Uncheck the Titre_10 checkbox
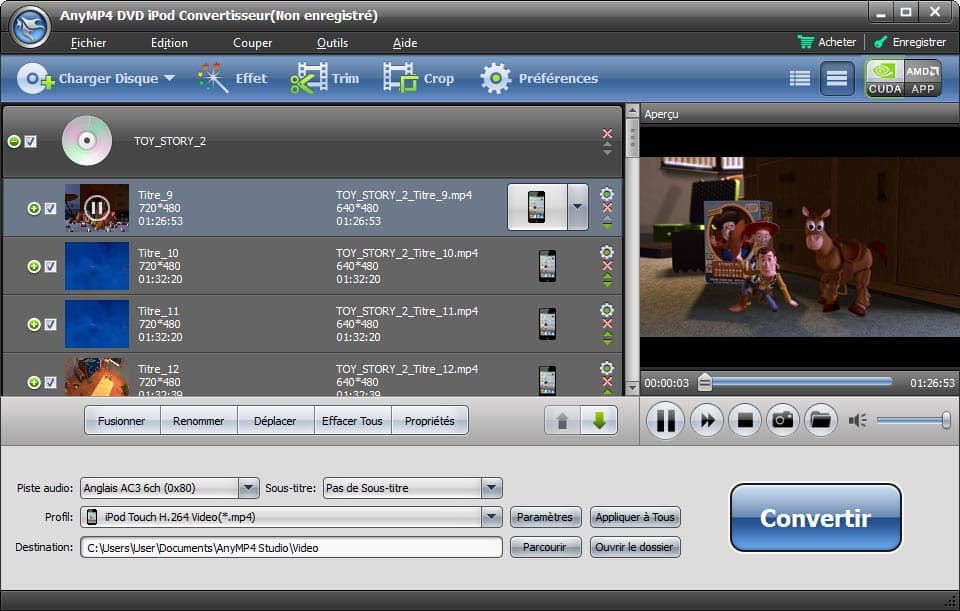The image size is (960, 611). pyautogui.click(x=50, y=266)
